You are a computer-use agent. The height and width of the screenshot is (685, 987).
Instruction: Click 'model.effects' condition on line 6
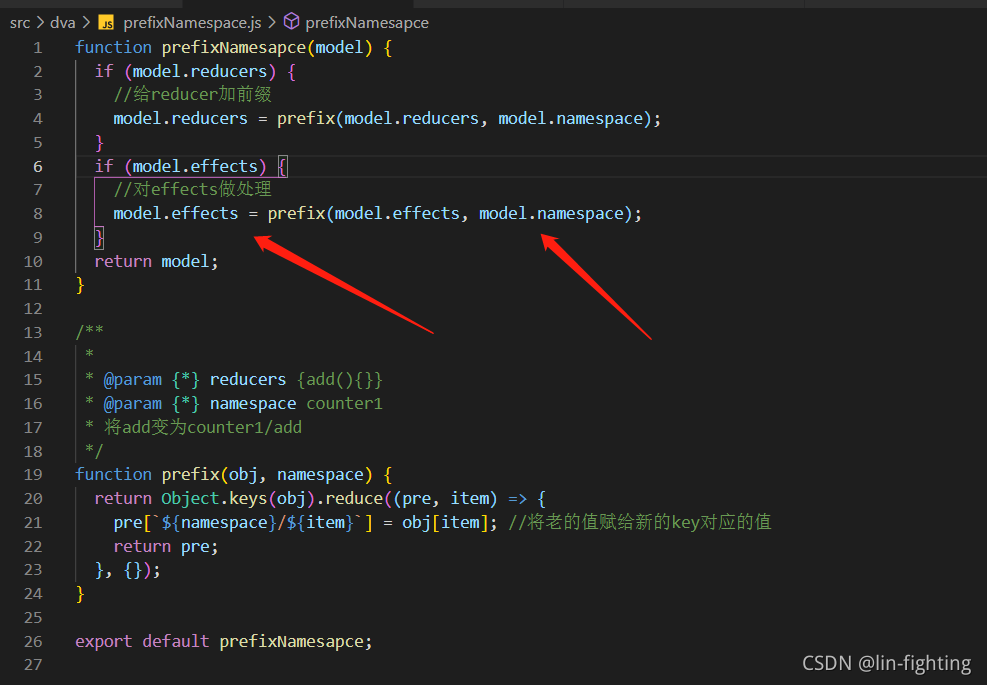click(x=195, y=166)
